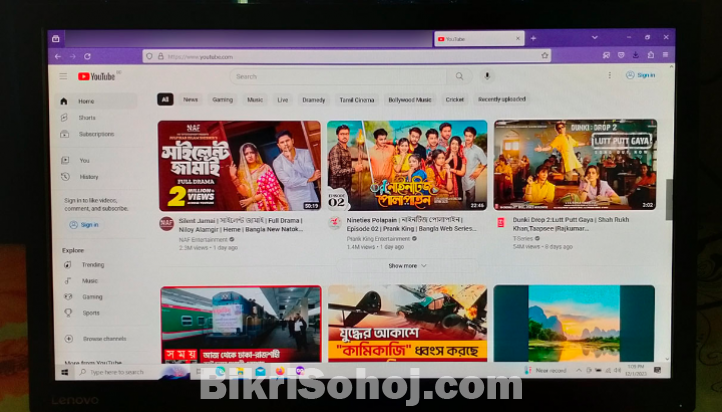This screenshot has width=722, height=412.
Task: Select the Live filter chip
Action: (x=283, y=100)
